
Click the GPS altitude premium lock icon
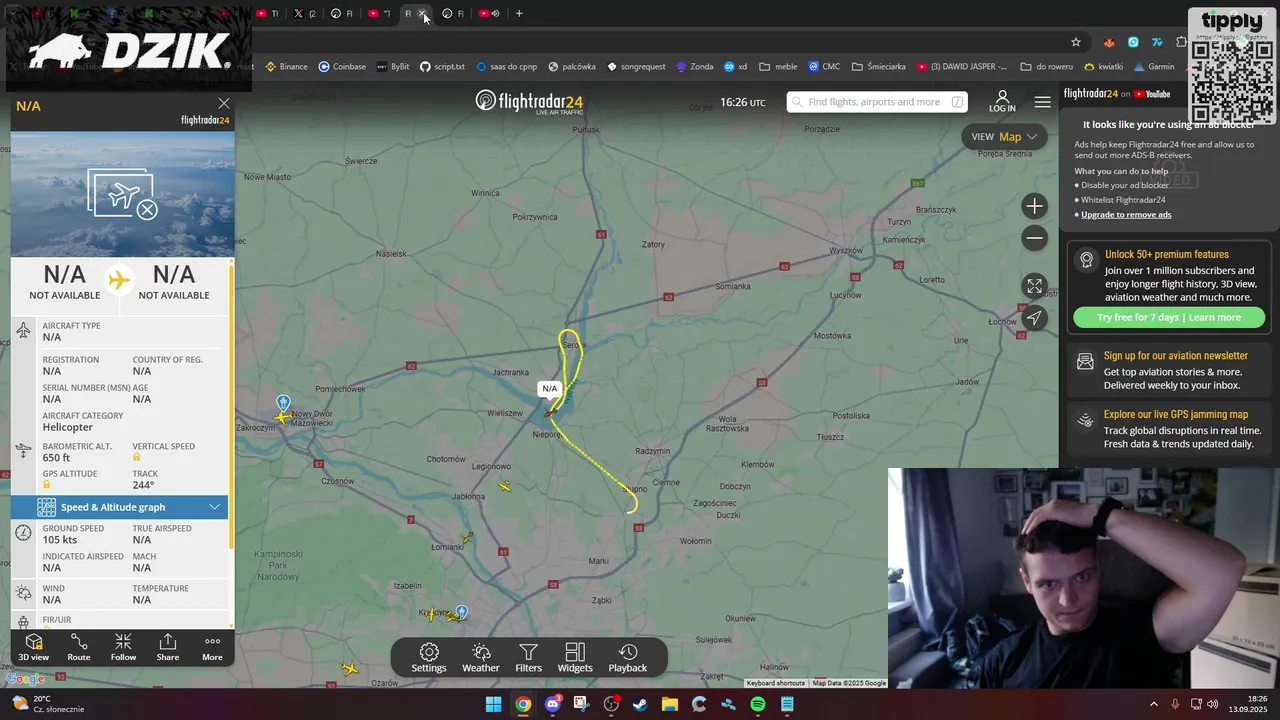pos(47,485)
